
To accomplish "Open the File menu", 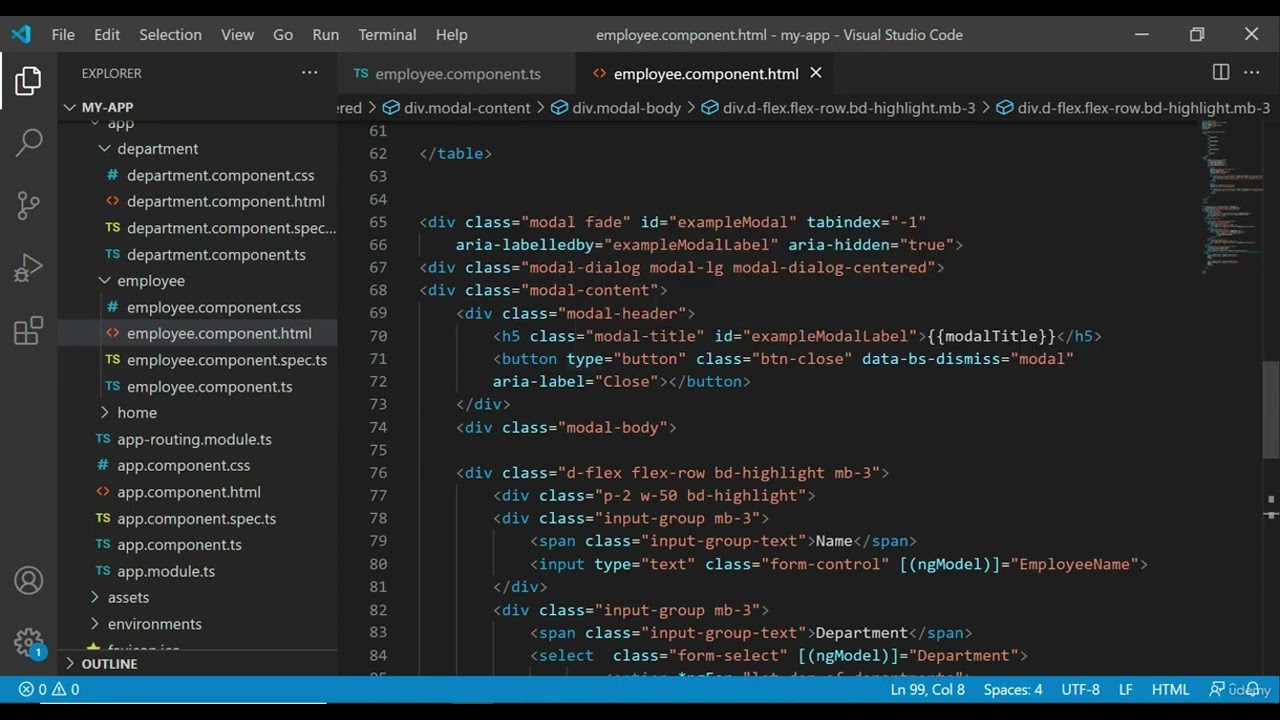I will tap(63, 34).
